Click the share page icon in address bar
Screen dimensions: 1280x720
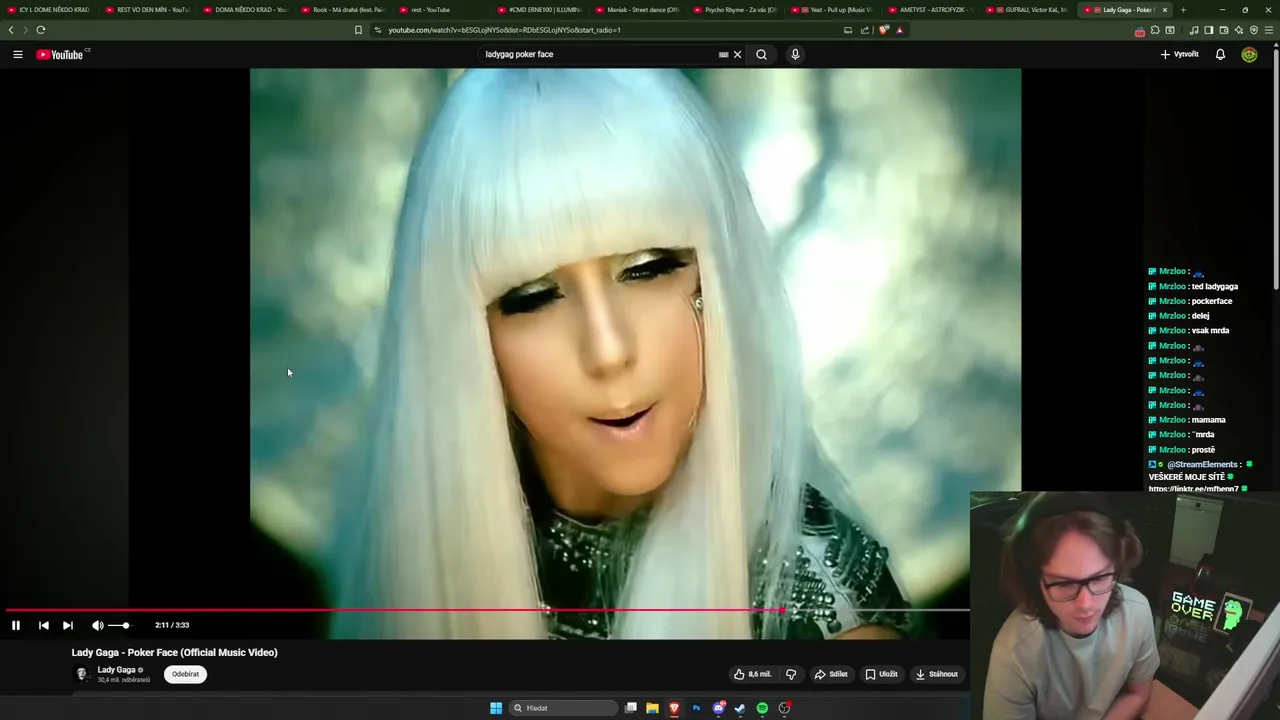click(x=865, y=30)
